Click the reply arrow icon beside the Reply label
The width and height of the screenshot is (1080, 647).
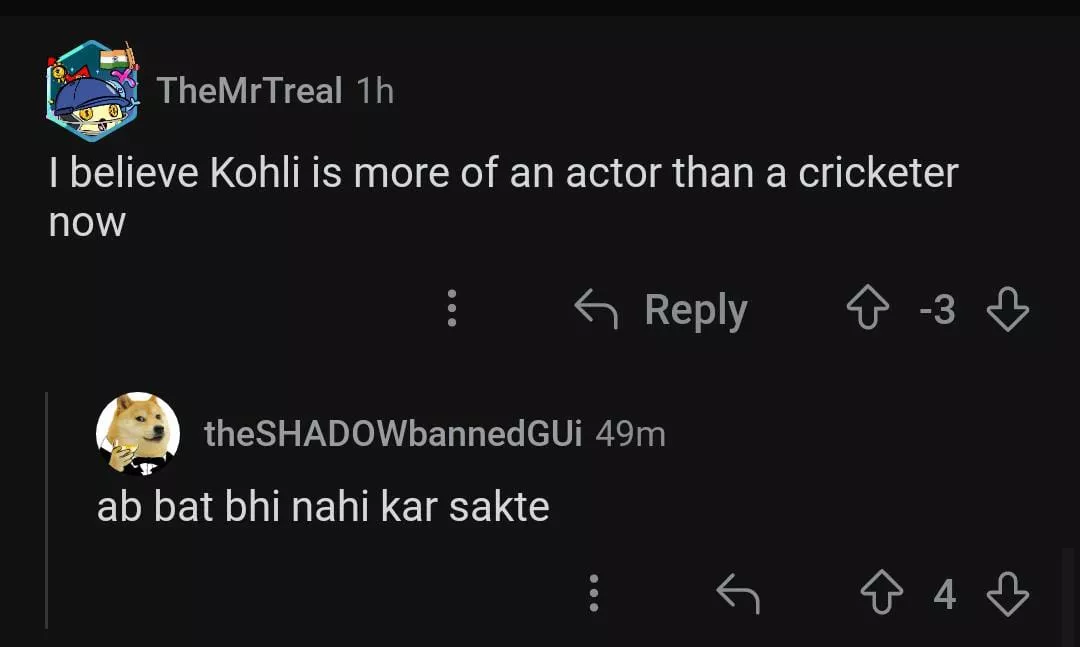pos(596,310)
